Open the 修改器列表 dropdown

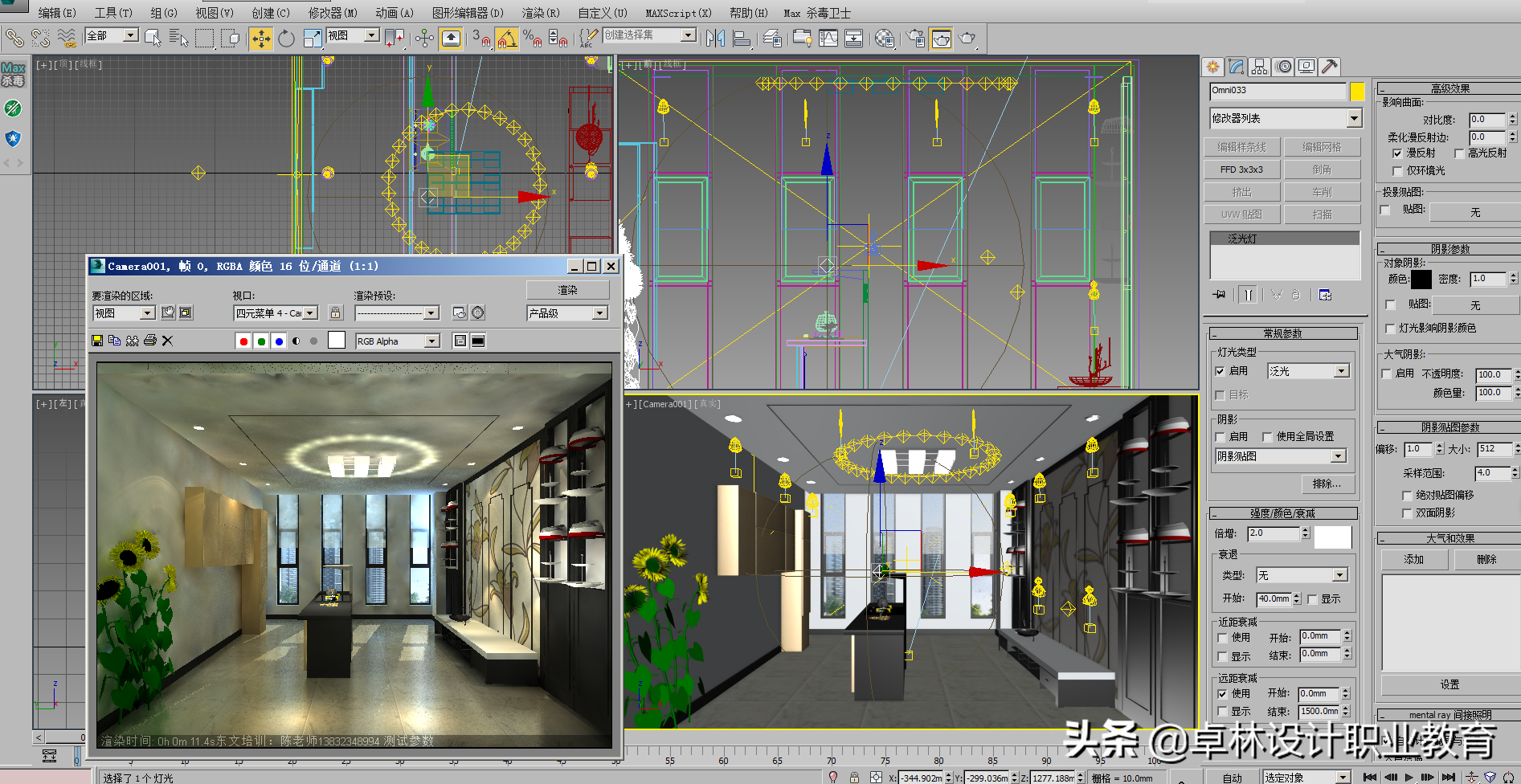[x=1286, y=119]
